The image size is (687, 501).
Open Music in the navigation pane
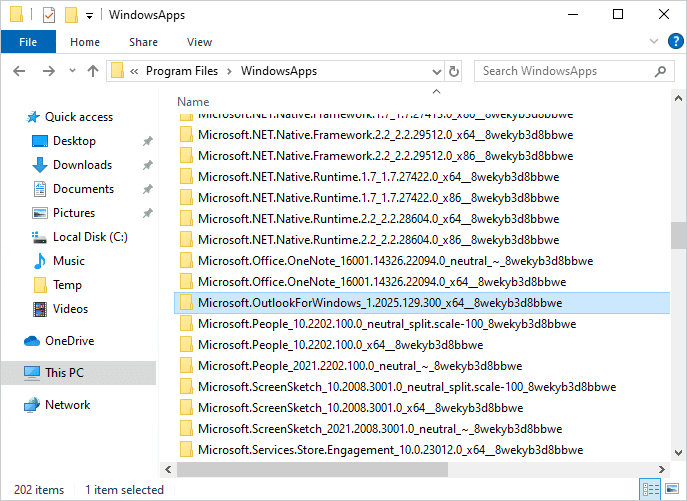click(x=69, y=261)
